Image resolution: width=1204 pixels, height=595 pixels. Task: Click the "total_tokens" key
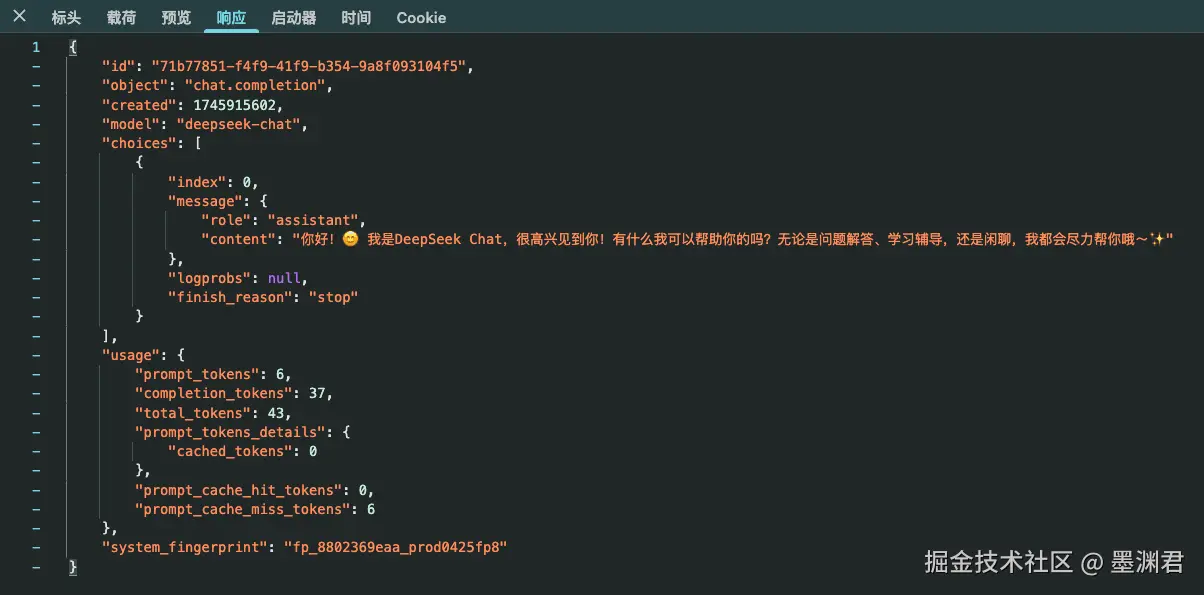coord(194,413)
